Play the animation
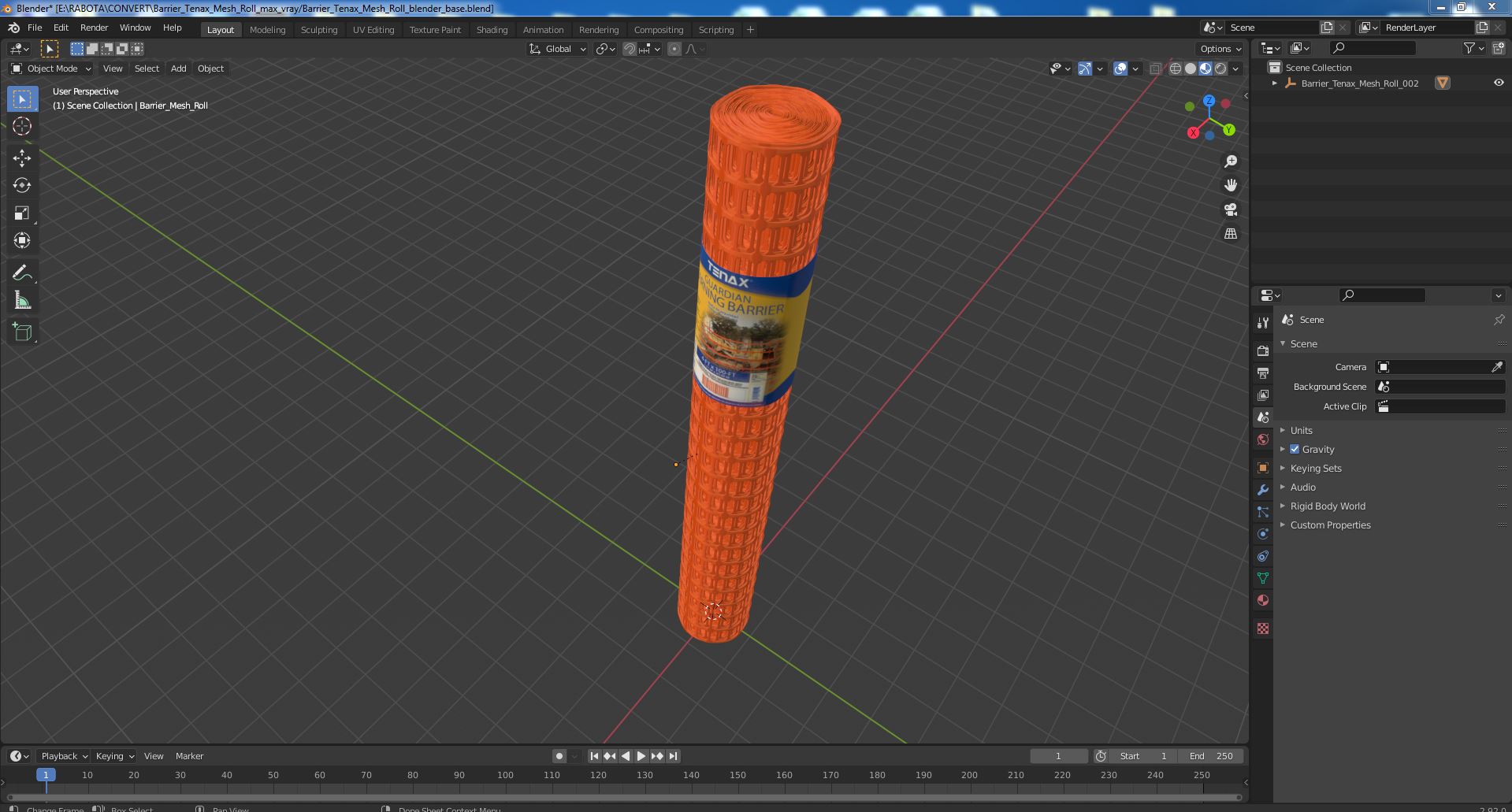 [x=641, y=756]
